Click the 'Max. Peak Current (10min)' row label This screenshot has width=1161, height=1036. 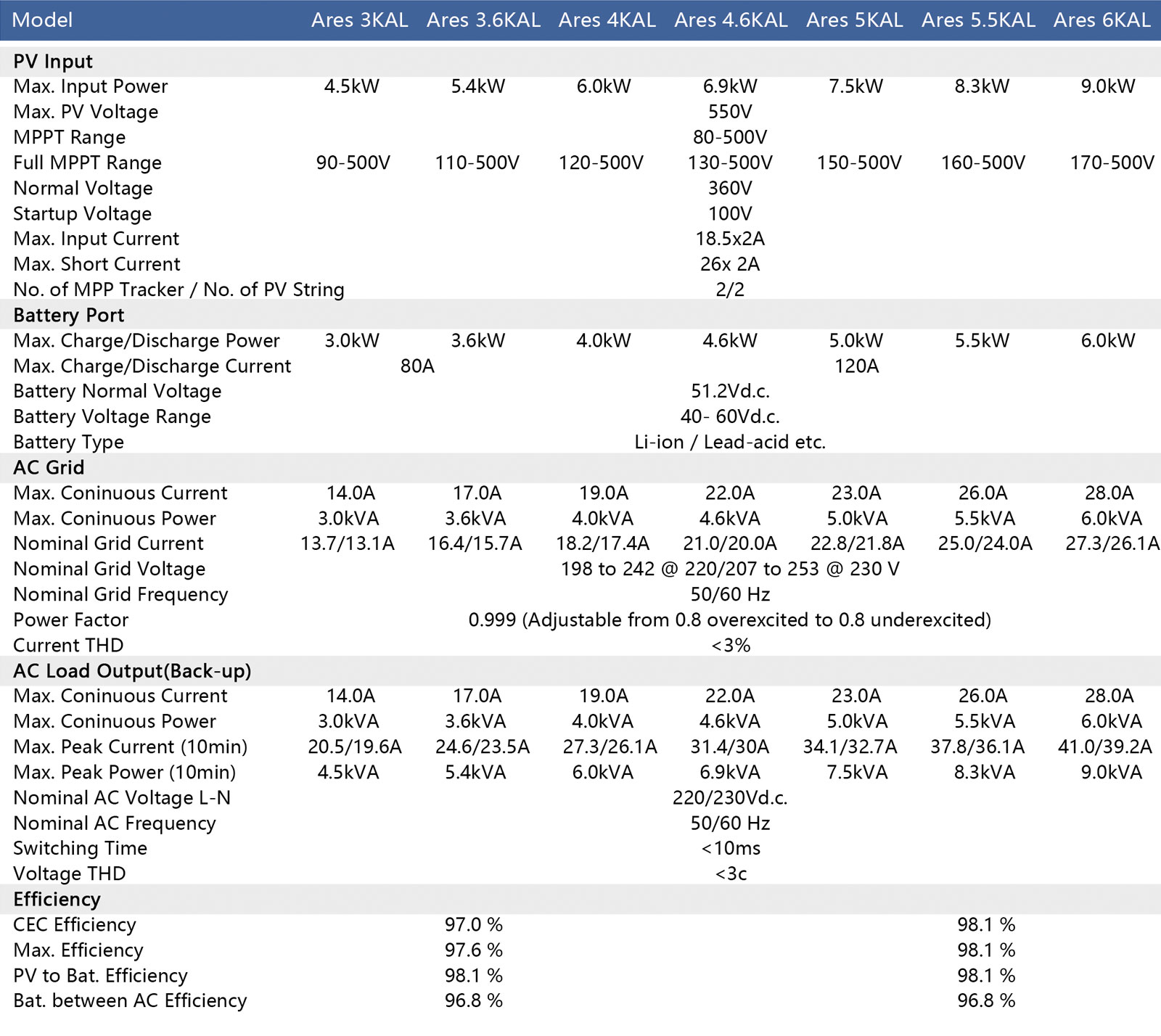(x=130, y=747)
